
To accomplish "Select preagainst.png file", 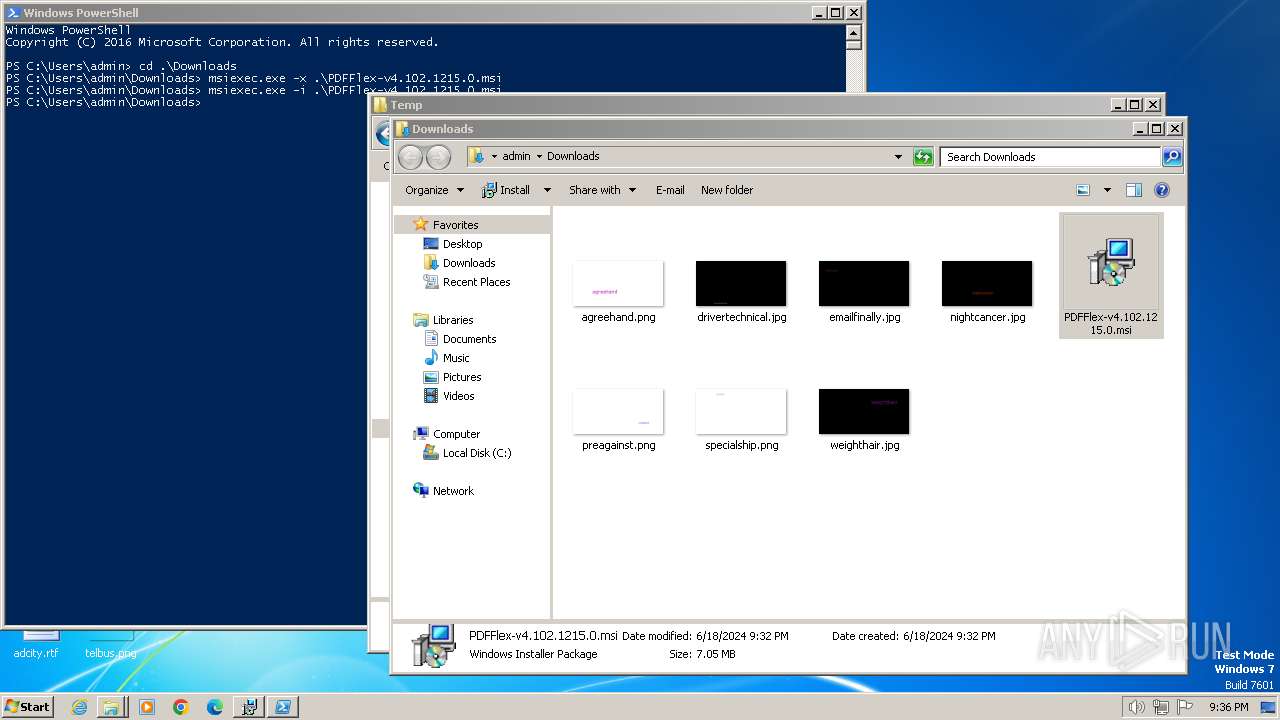I will pyautogui.click(x=618, y=420).
